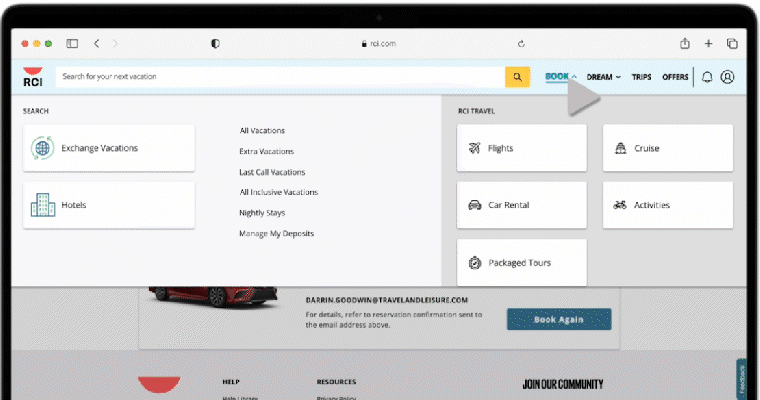The image size is (760, 400).
Task: Collapse the BOOK dropdown menu
Action: tap(561, 77)
